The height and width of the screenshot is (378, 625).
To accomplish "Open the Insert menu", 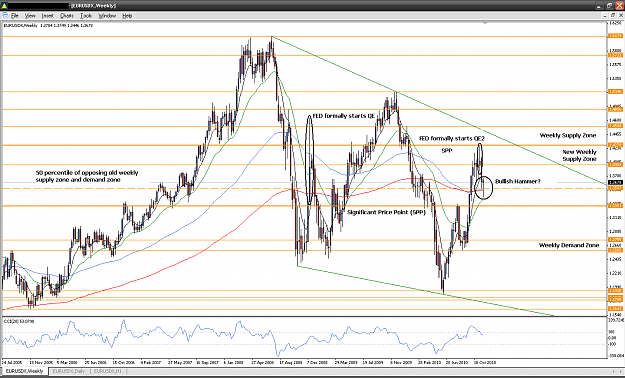I will coord(47,16).
